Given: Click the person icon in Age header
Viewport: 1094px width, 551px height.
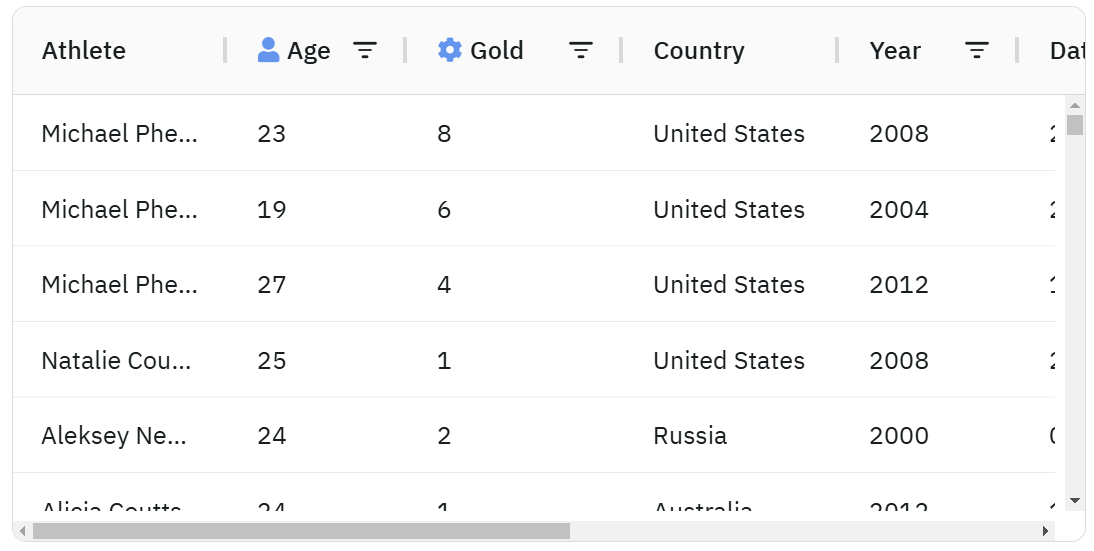Looking at the screenshot, I should click(268, 50).
